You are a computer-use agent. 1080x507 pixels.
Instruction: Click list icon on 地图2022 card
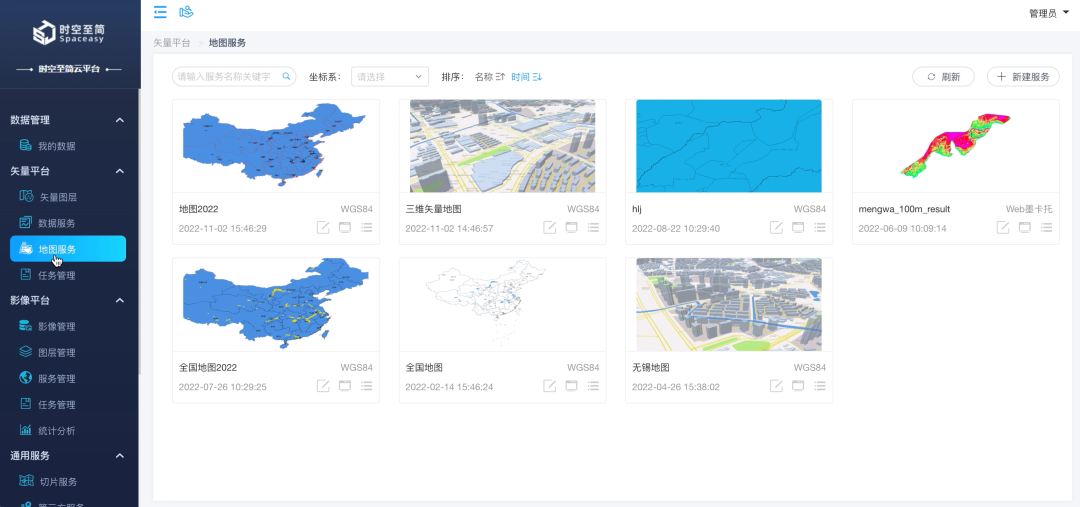pyautogui.click(x=366, y=227)
